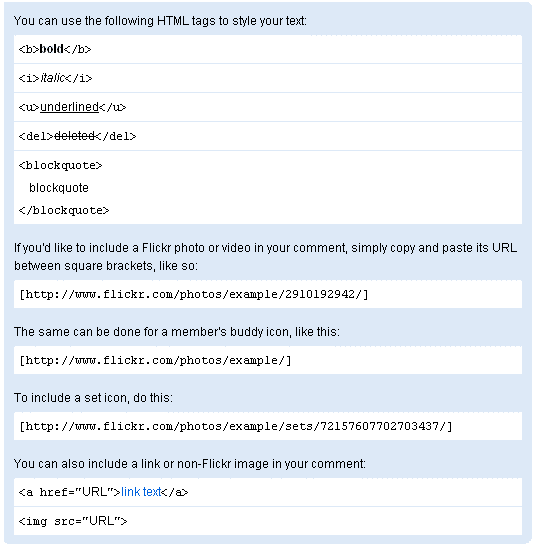
Task: Click the underlined tag example
Action: [73, 107]
